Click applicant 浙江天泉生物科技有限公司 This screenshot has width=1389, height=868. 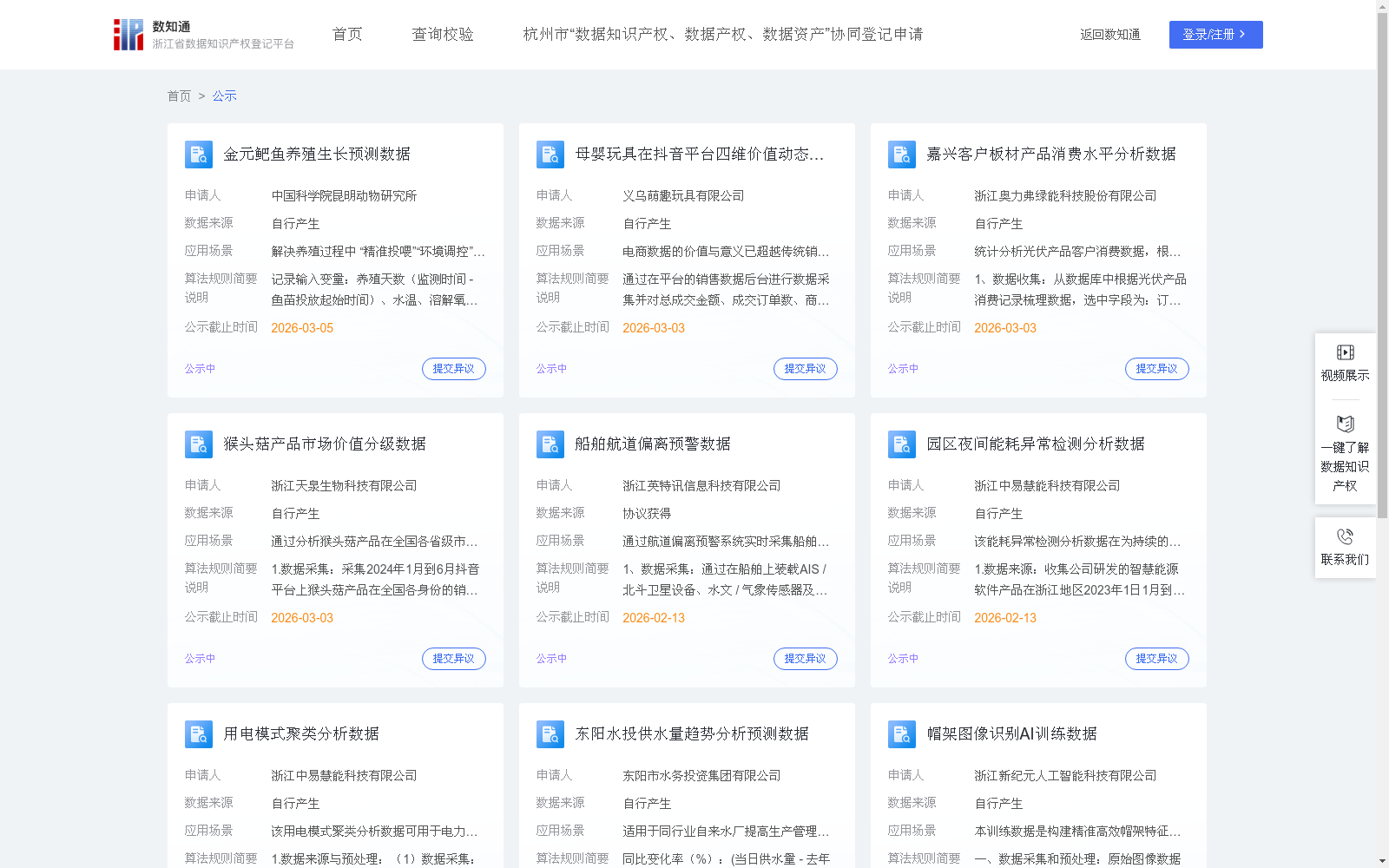coord(344,486)
